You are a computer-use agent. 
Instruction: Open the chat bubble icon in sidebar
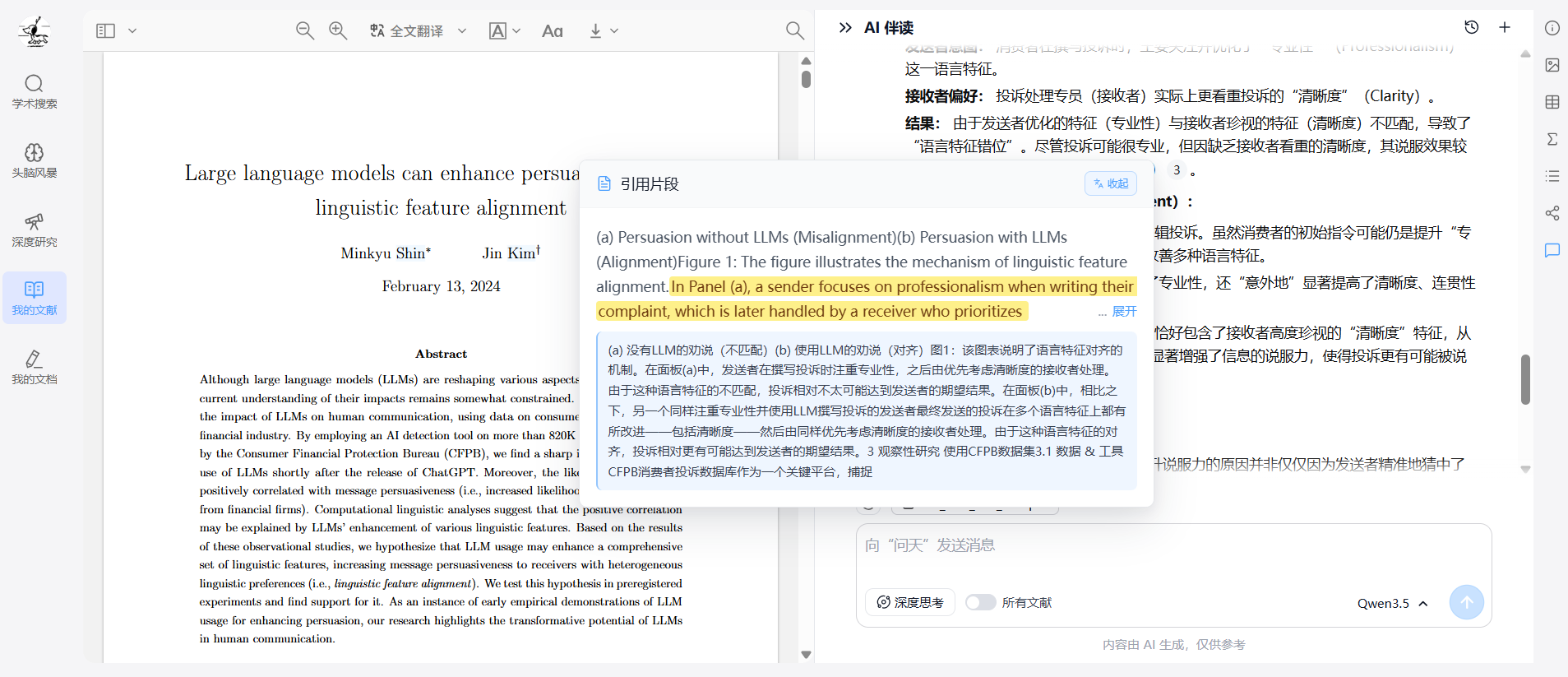coord(1552,250)
